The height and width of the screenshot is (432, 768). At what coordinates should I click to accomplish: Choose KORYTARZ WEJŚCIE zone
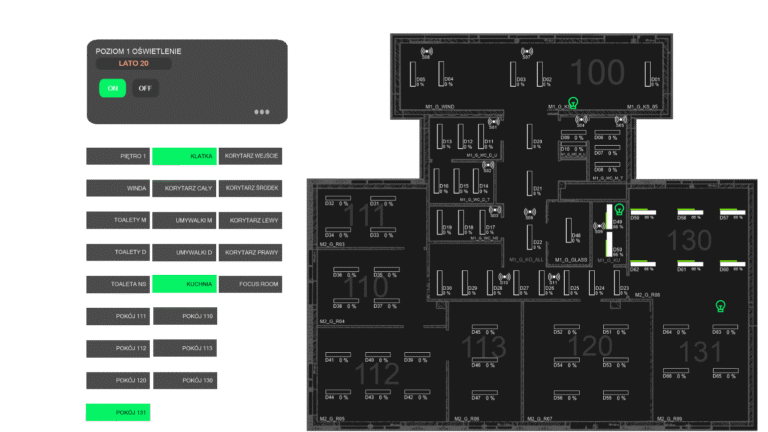click(251, 157)
